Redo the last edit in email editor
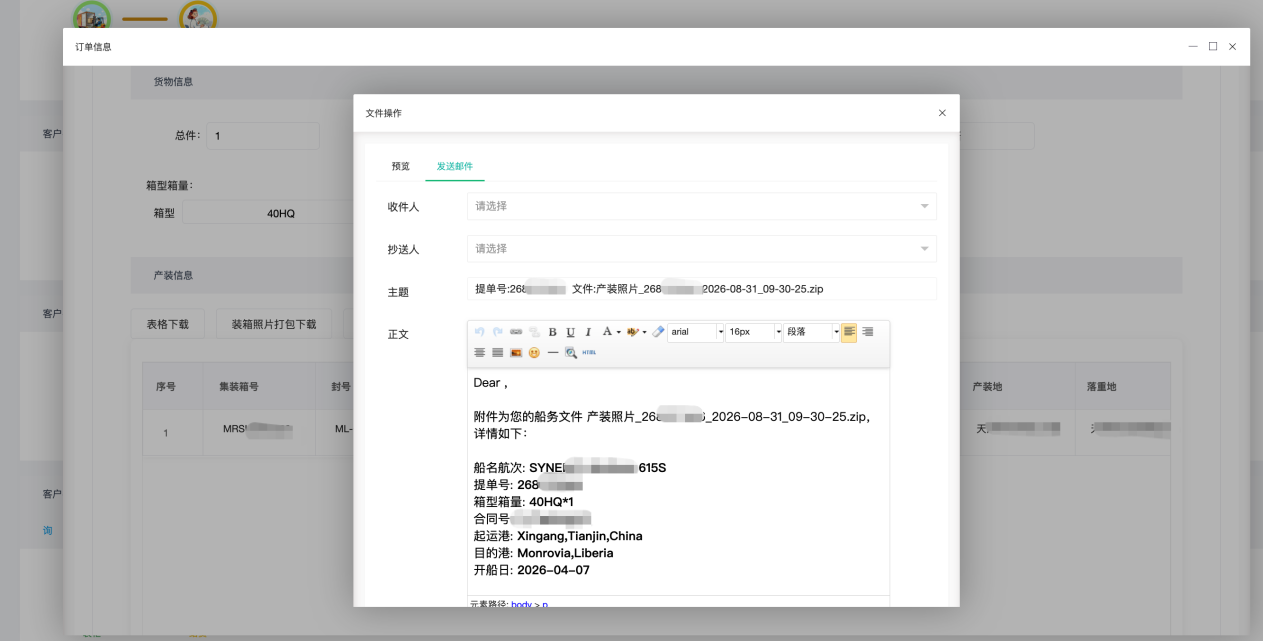1263x641 pixels. click(498, 332)
